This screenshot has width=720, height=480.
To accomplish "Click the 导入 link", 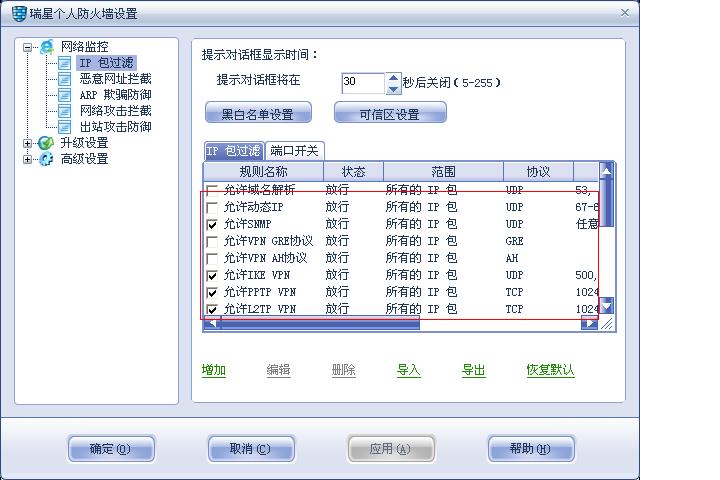I will coord(409,370).
